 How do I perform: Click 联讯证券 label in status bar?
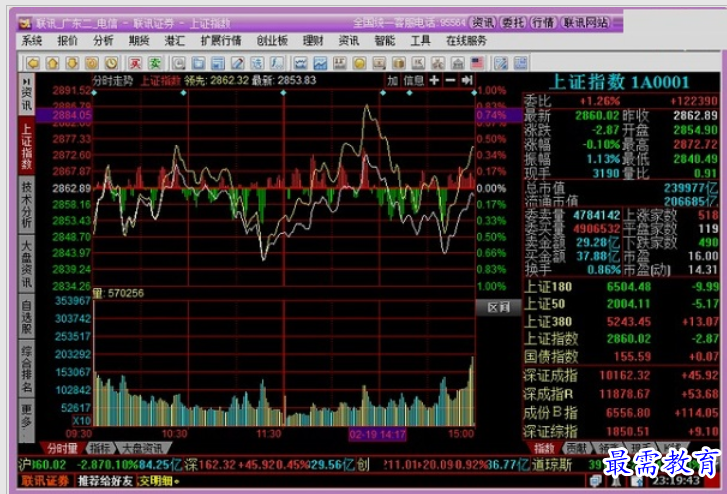click(45, 481)
